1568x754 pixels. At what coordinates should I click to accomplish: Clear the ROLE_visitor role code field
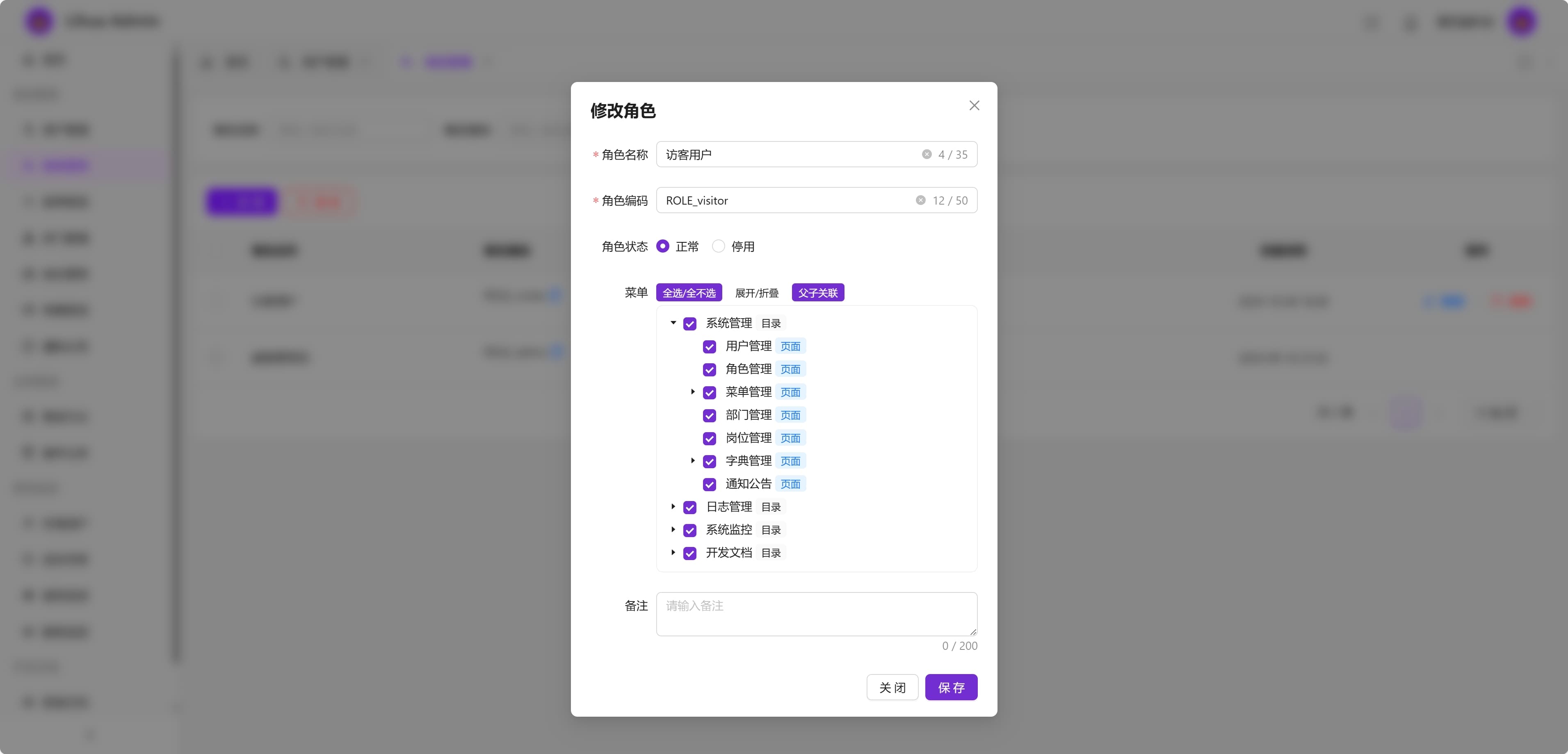[x=920, y=200]
